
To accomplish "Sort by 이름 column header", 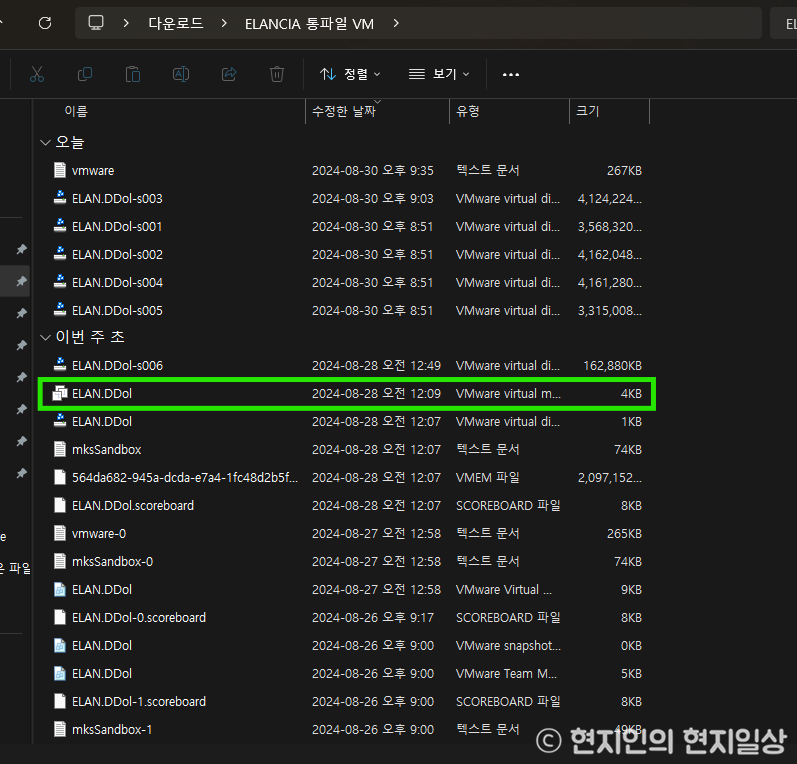I will (x=76, y=111).
